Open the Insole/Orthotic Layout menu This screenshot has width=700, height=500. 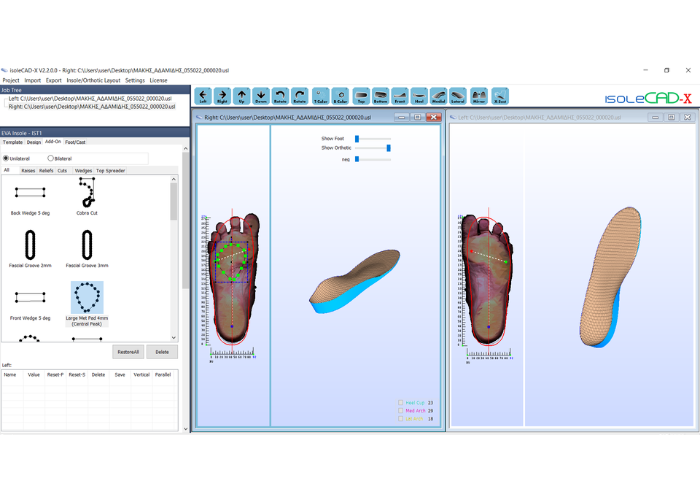93,80
